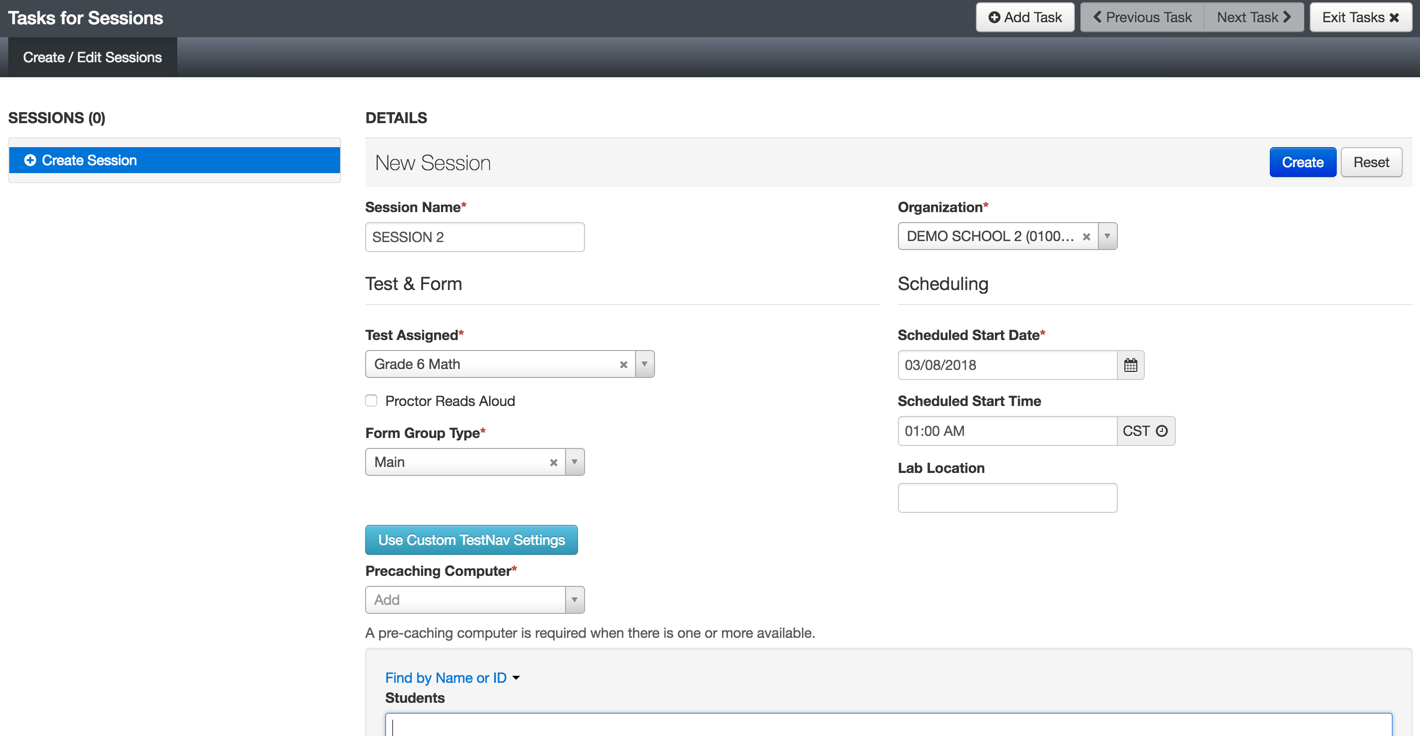Click the CST clock icon button
The height and width of the screenshot is (736, 1420).
(x=1146, y=431)
